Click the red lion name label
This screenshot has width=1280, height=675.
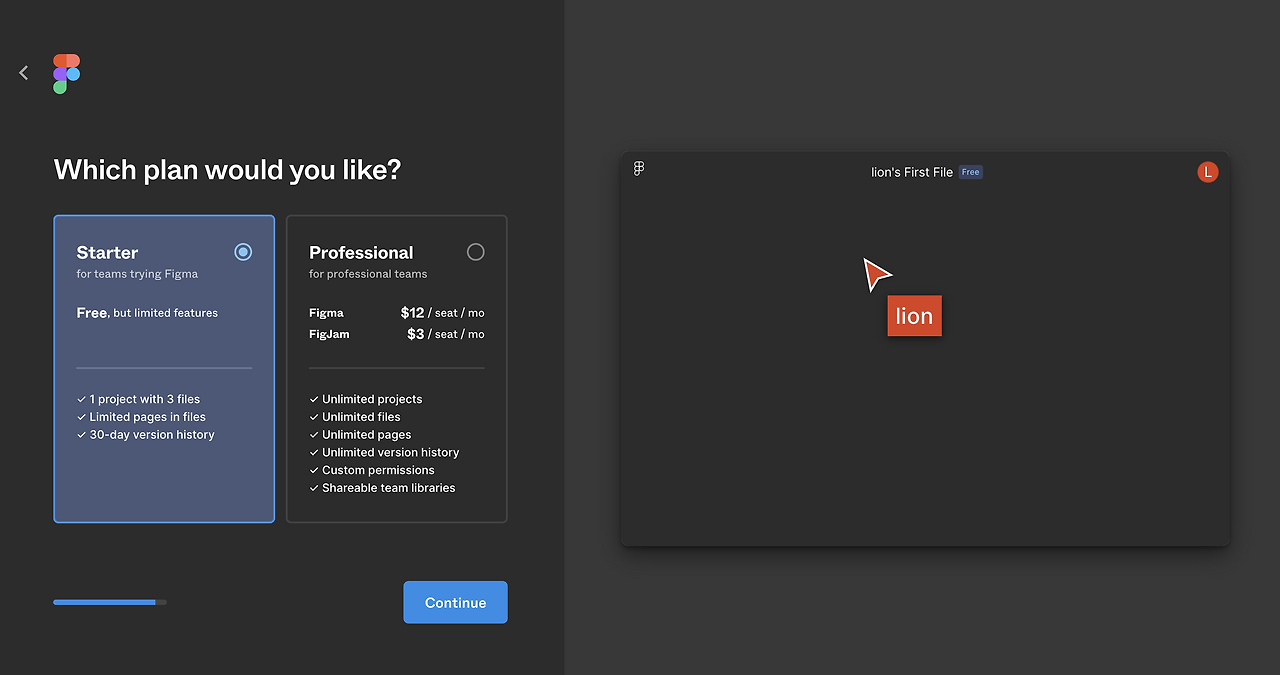click(914, 316)
